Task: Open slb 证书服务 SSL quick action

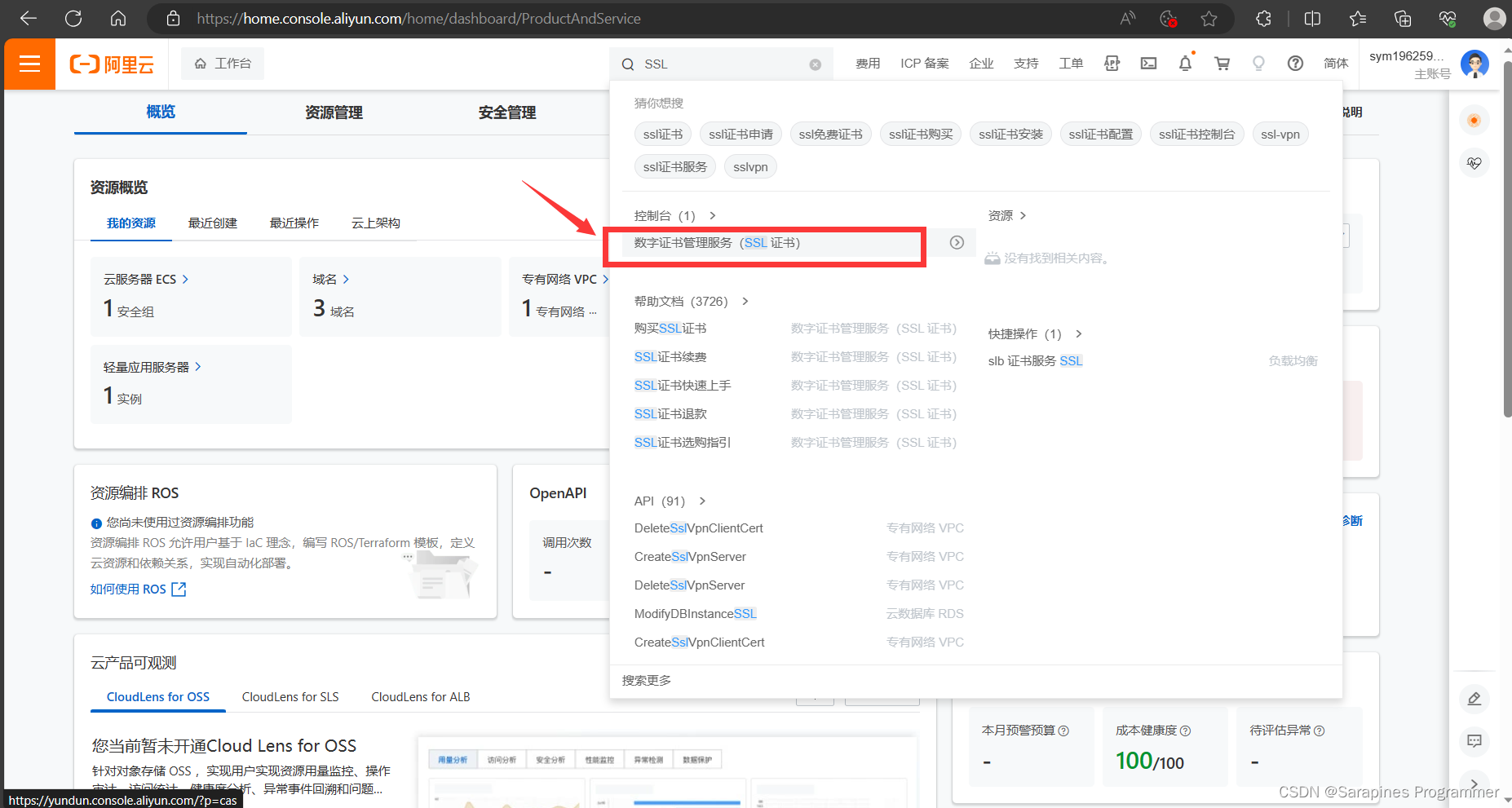Action: [x=1036, y=361]
